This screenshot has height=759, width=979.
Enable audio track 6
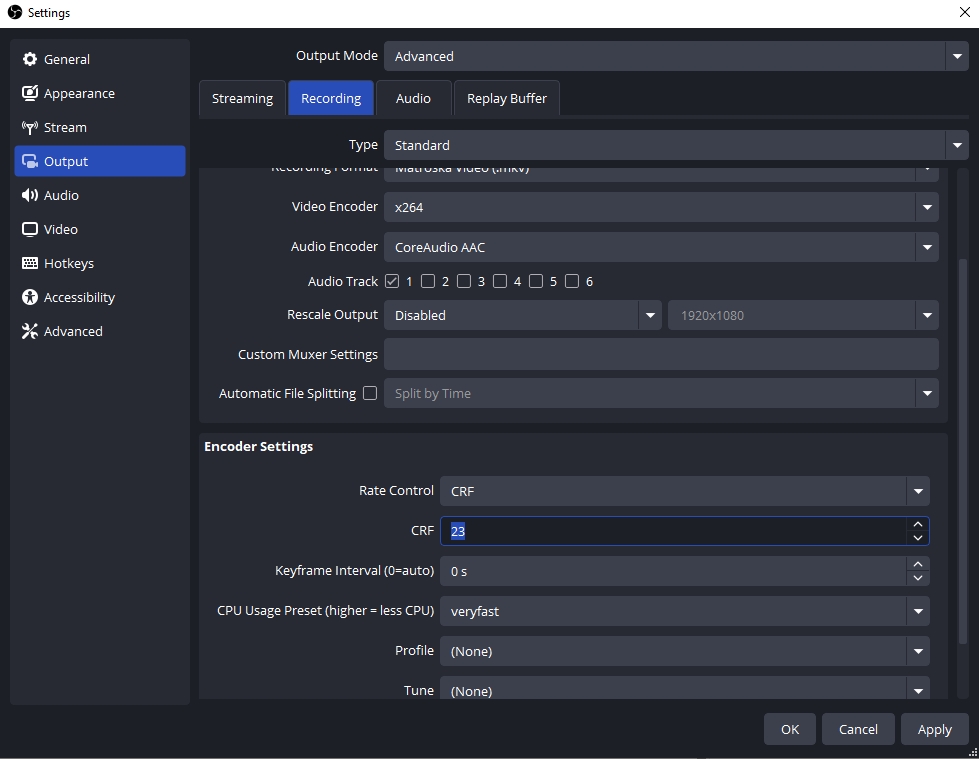click(x=572, y=282)
